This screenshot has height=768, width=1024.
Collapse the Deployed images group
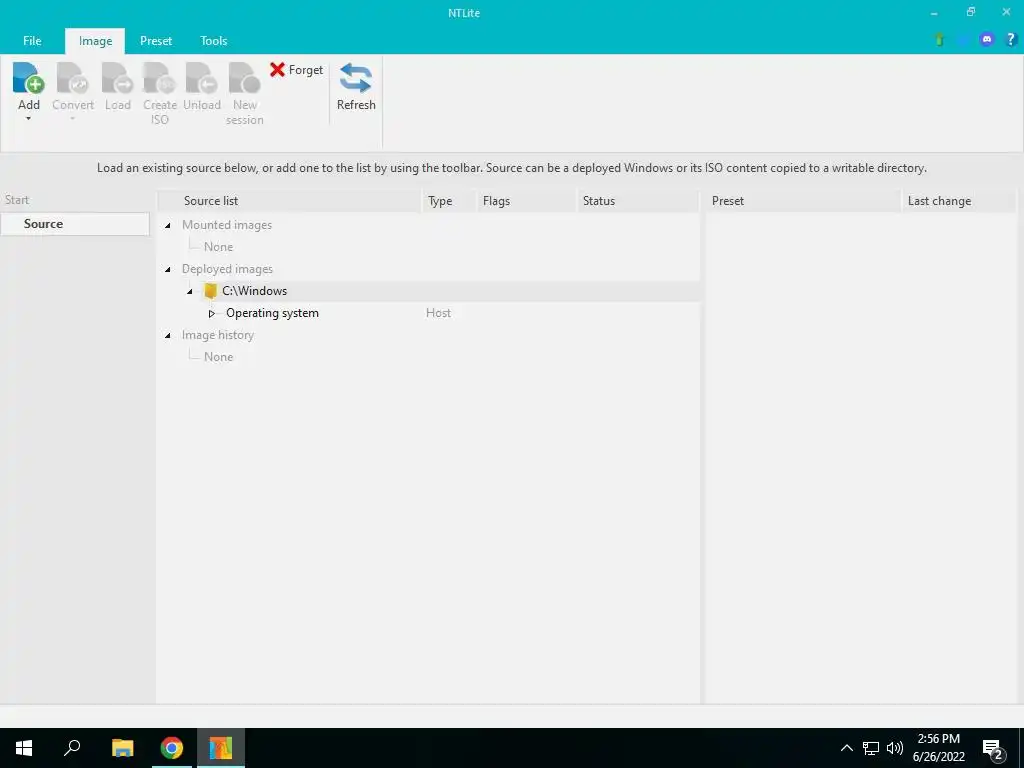(x=168, y=269)
